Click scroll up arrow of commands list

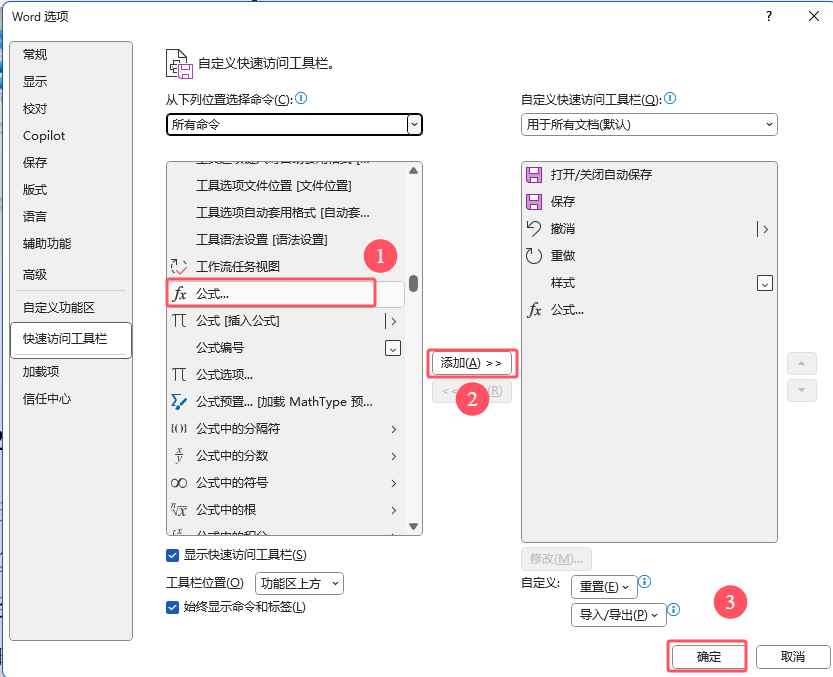pyautogui.click(x=413, y=171)
